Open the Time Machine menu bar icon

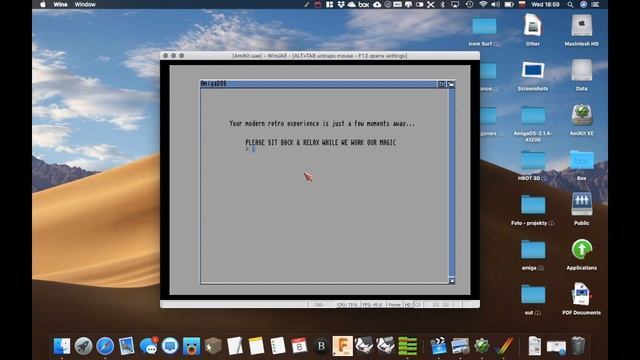coord(469,4)
